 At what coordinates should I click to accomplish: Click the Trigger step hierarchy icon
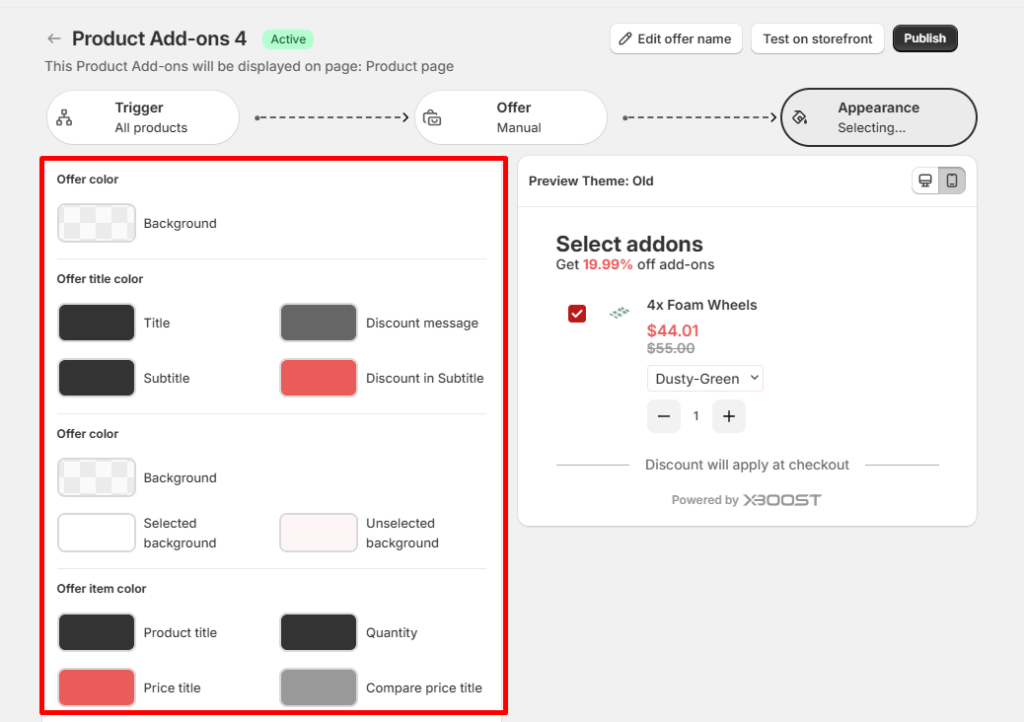pyautogui.click(x=65, y=118)
